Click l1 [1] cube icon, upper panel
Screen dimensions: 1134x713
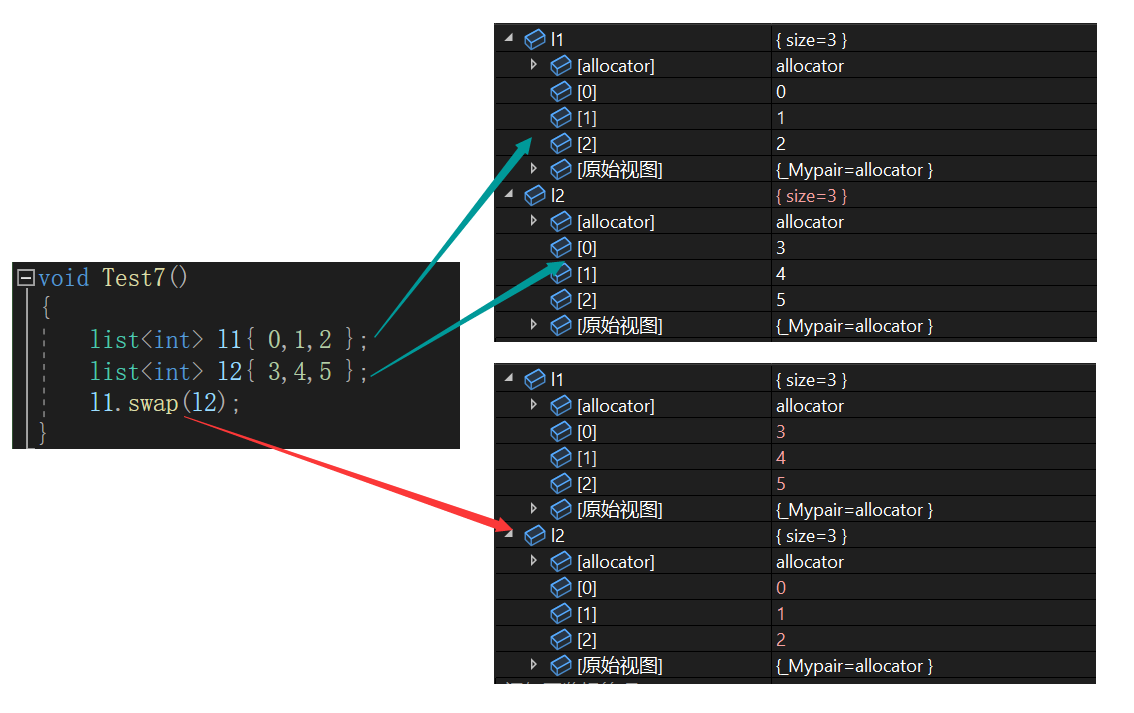[561, 117]
